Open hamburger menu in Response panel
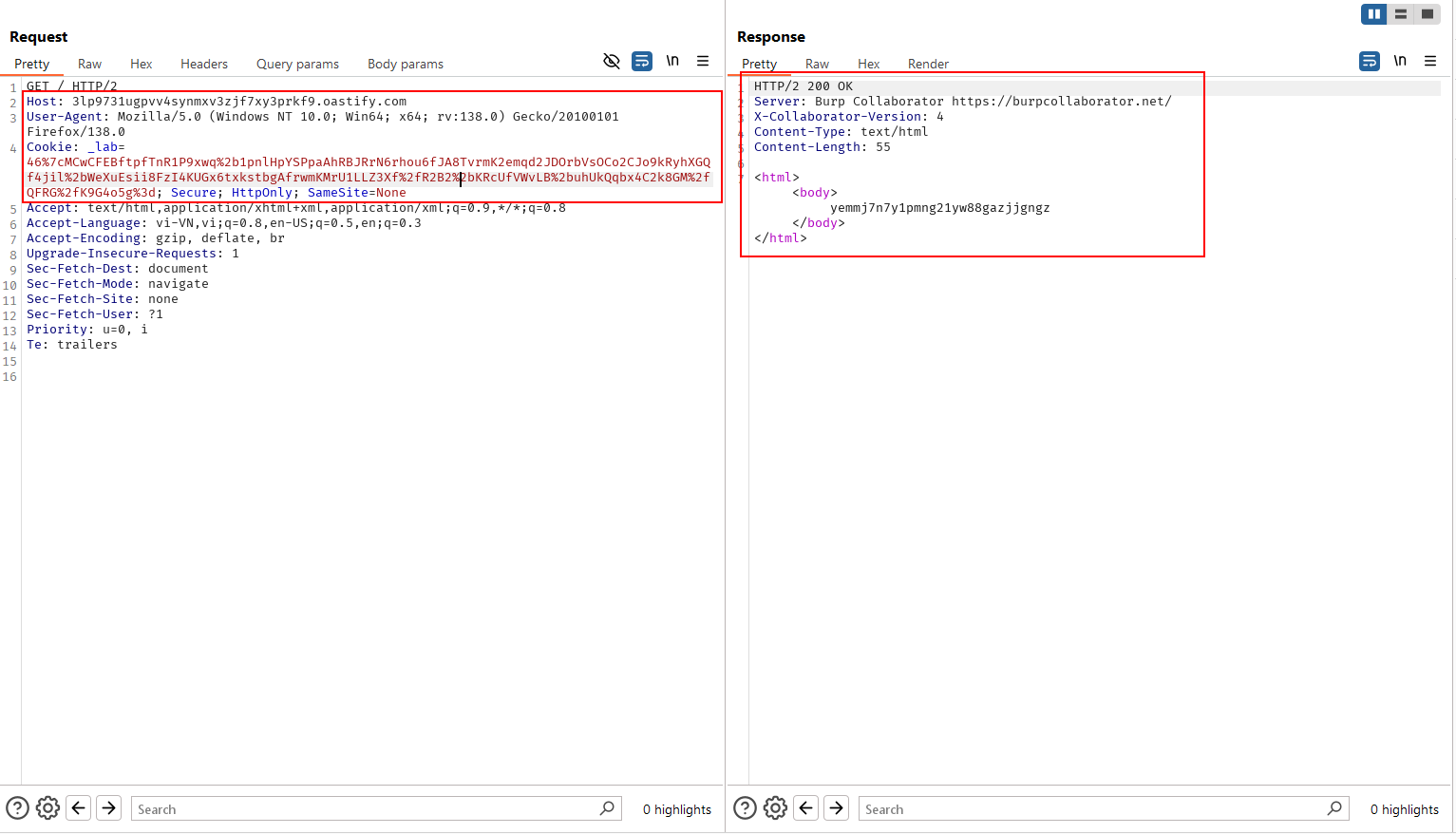Screen dimensions: 1456x834 [1430, 61]
